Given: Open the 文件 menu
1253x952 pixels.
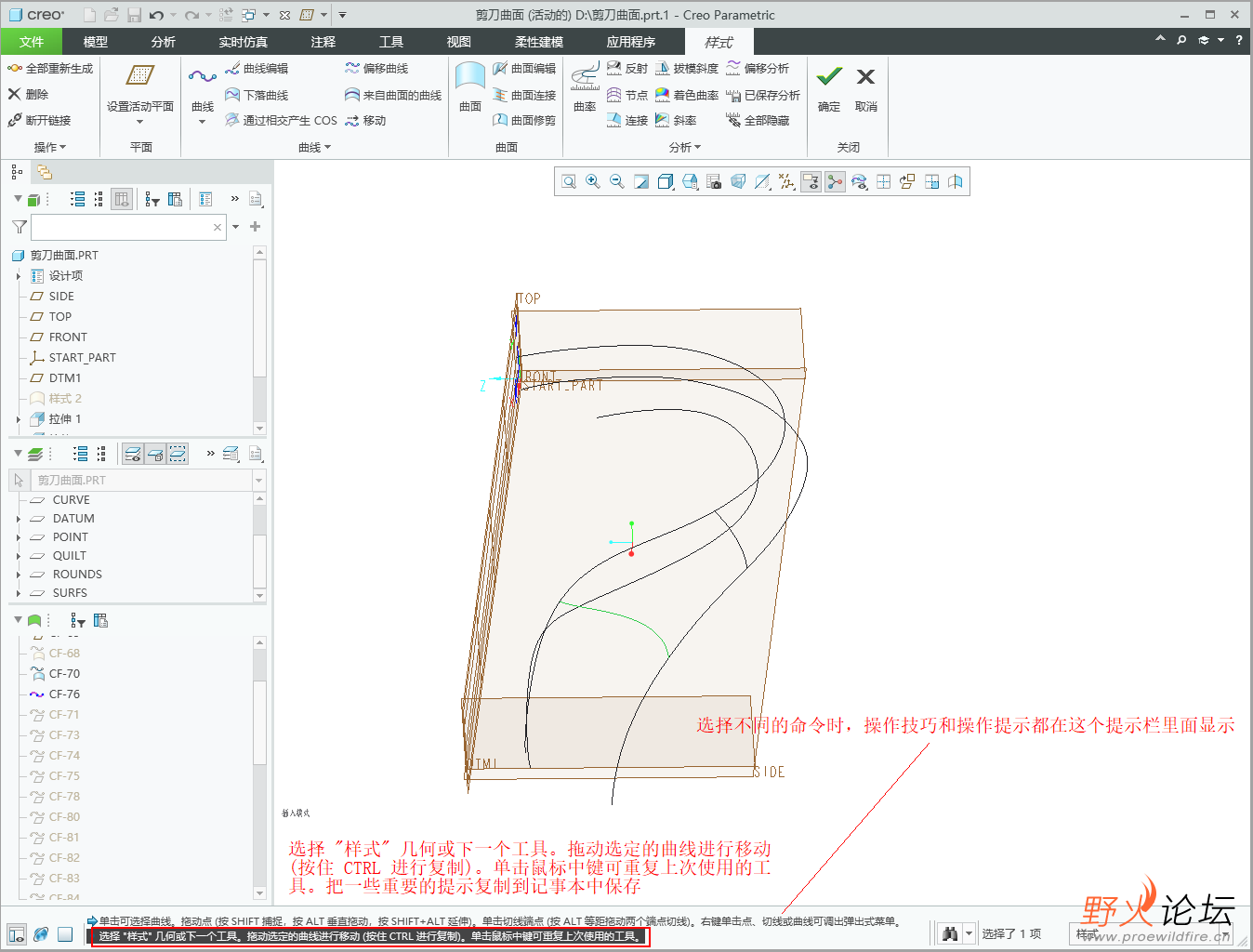Looking at the screenshot, I should [32, 42].
